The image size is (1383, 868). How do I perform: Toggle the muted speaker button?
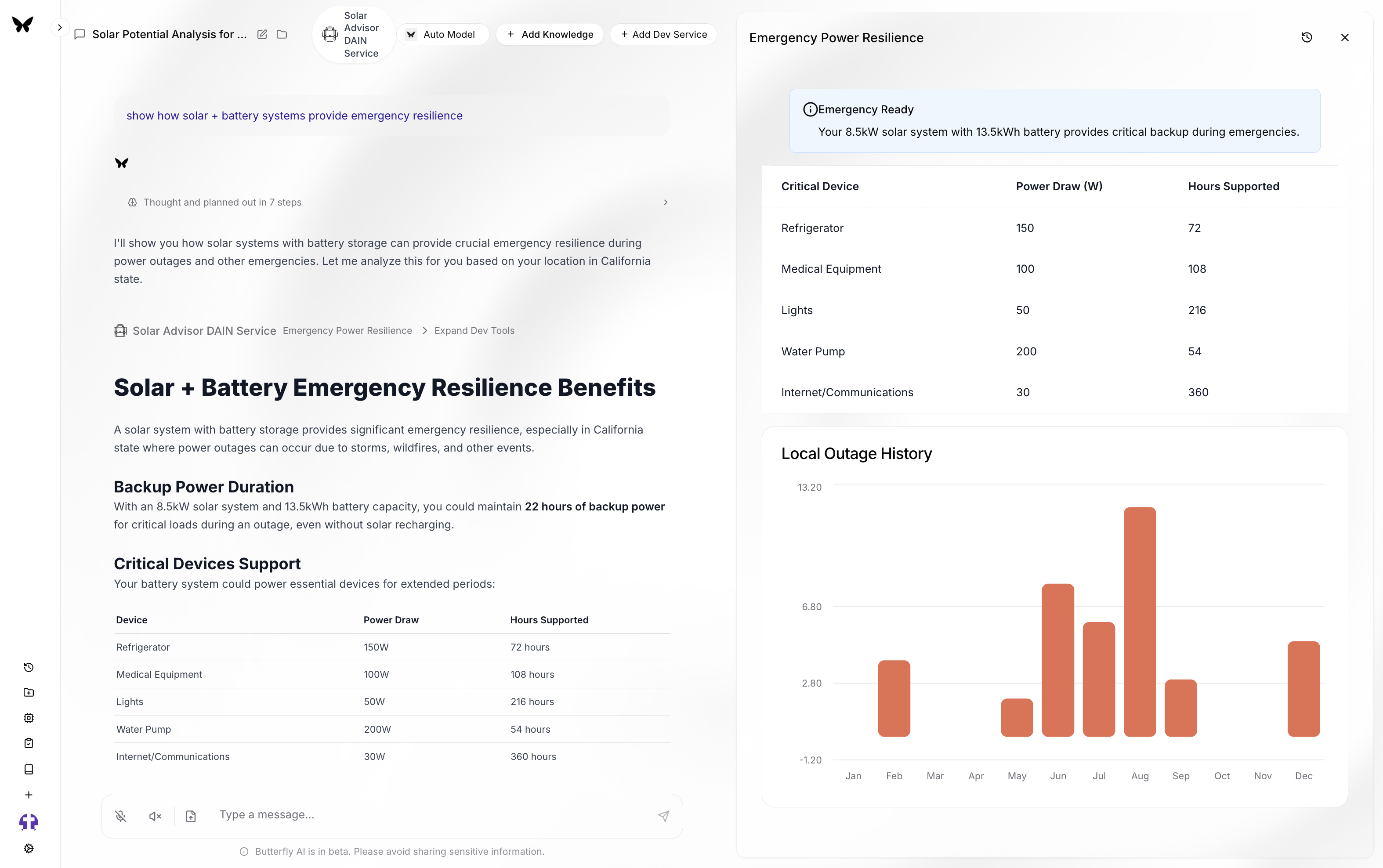(x=155, y=816)
